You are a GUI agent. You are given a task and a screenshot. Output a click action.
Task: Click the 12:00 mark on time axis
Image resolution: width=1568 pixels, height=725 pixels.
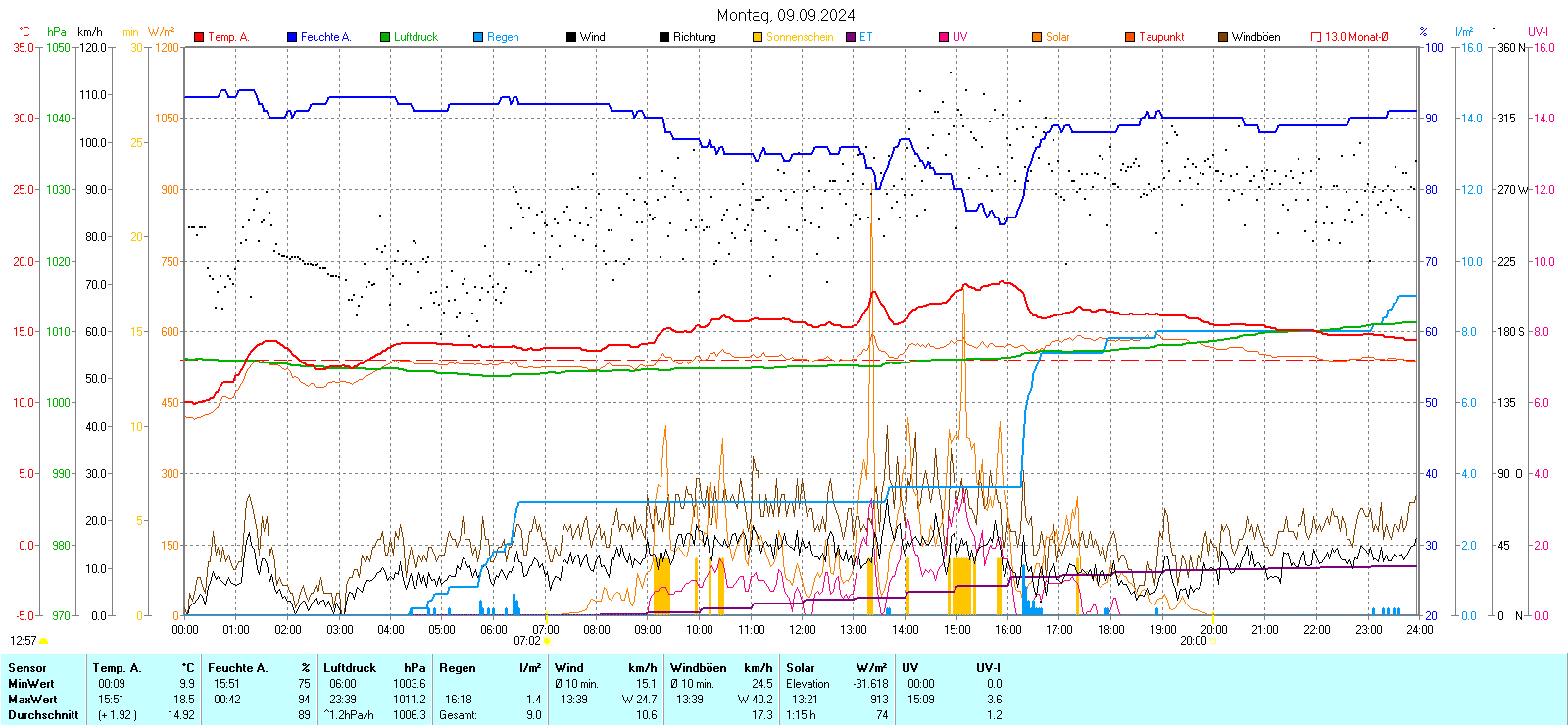pos(803,630)
